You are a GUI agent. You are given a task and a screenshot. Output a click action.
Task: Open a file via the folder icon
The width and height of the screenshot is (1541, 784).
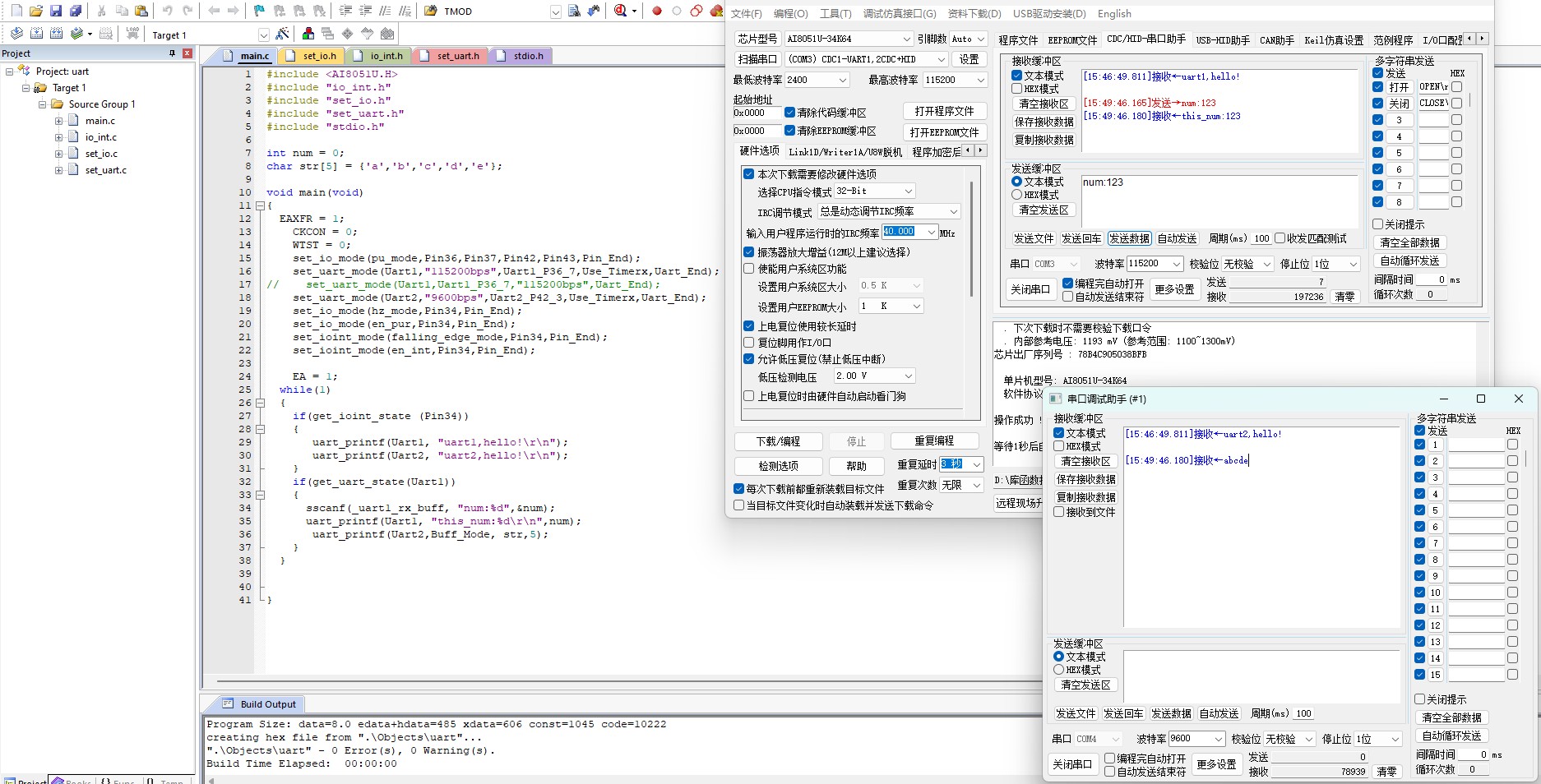point(35,11)
